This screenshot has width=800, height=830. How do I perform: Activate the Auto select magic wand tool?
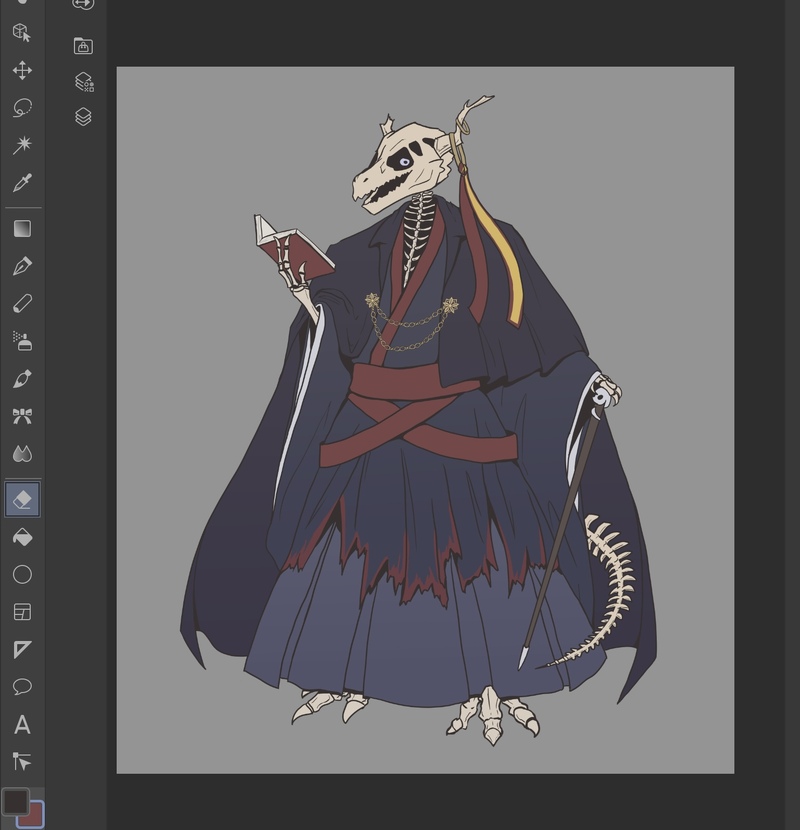(x=22, y=145)
